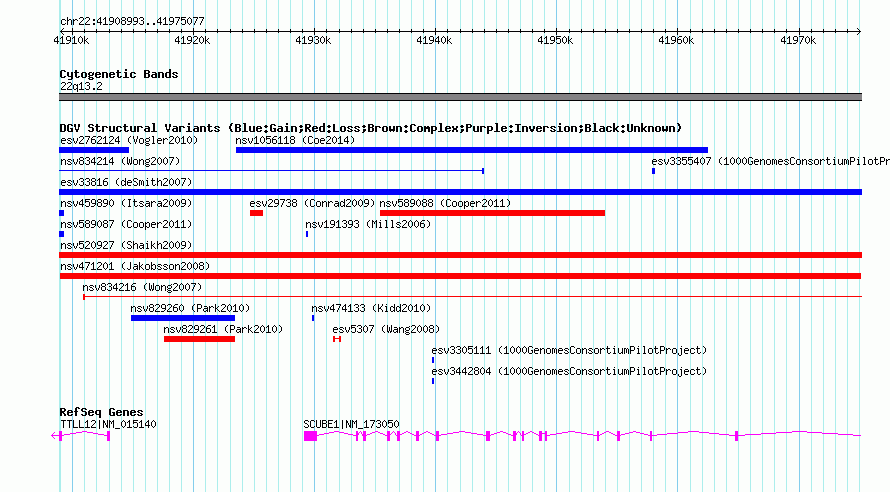Open the nsv589088 (Cooper2011) text label
The height and width of the screenshot is (492, 890).
[x=446, y=203]
